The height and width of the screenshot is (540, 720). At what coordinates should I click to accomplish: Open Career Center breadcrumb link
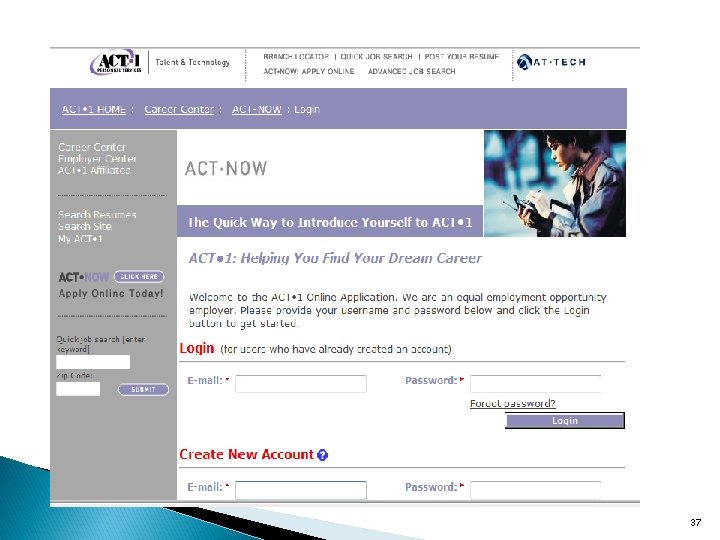[x=179, y=109]
